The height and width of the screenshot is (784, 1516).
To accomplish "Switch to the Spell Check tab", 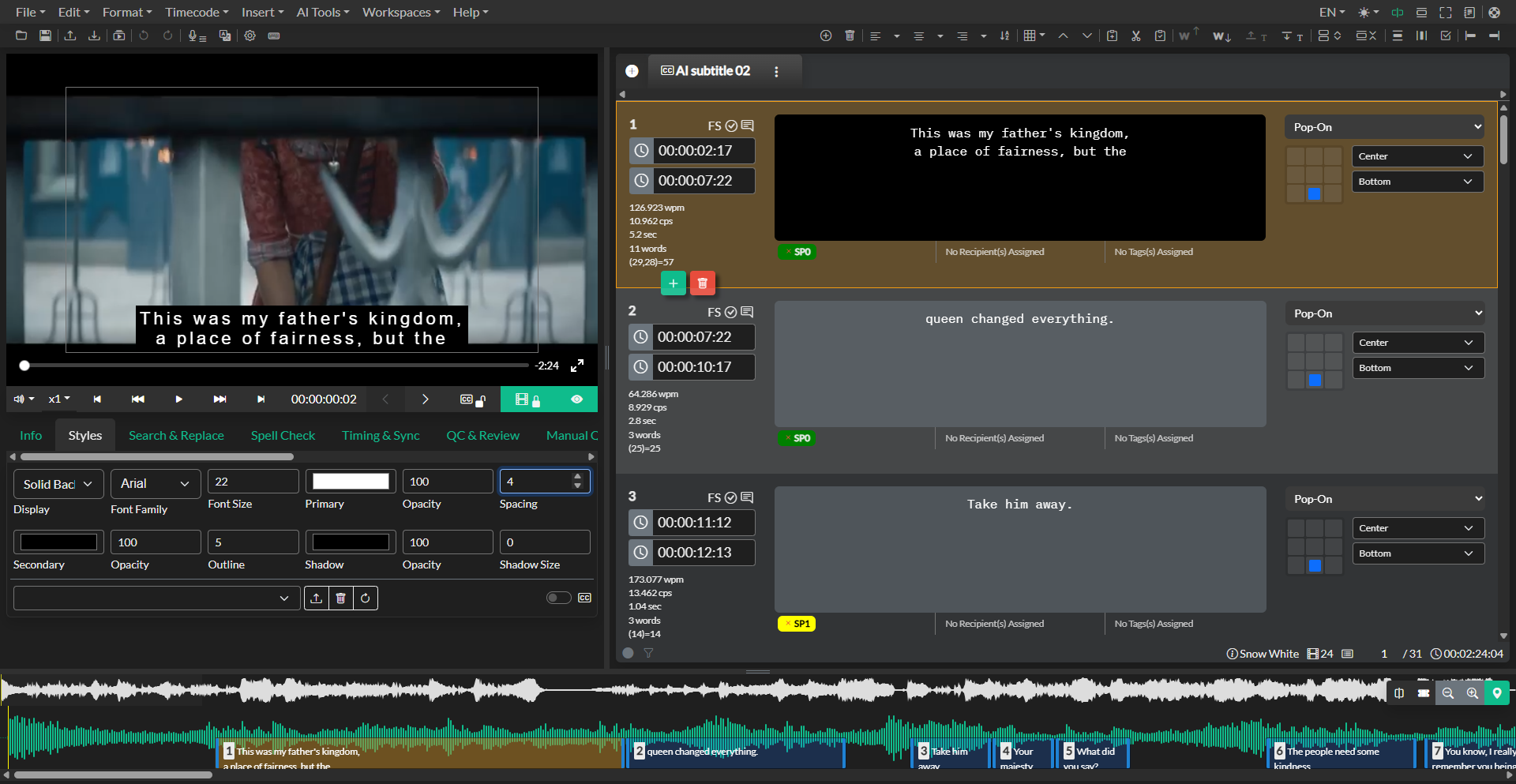I will 282,435.
